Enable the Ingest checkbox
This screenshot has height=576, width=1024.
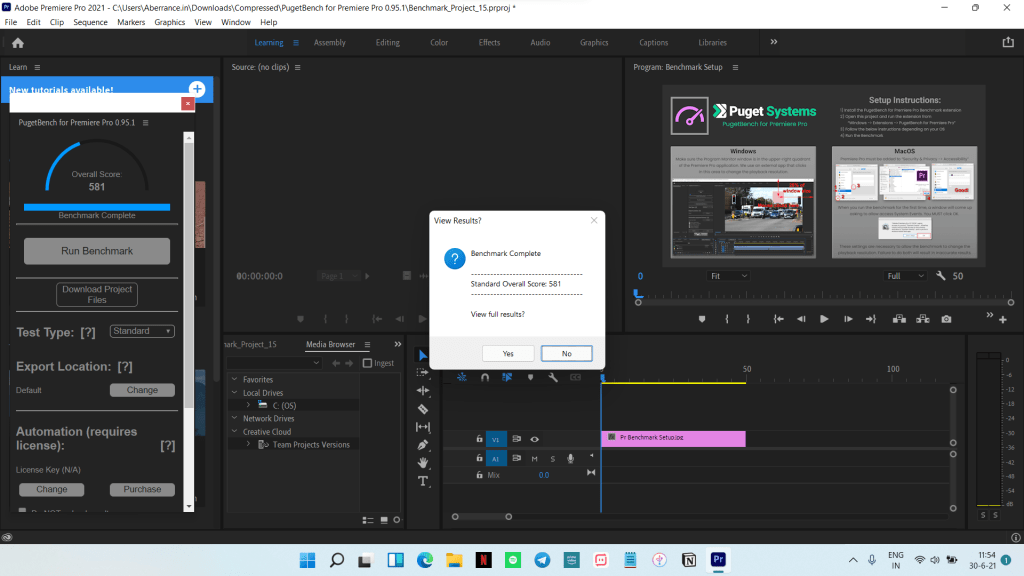(x=367, y=363)
